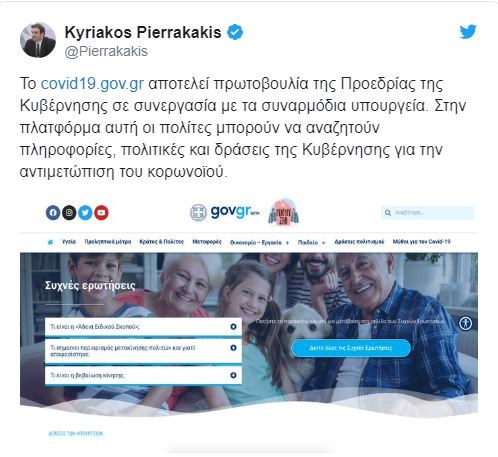Open the accessibility icon on banner
The image size is (498, 457).
465,323
